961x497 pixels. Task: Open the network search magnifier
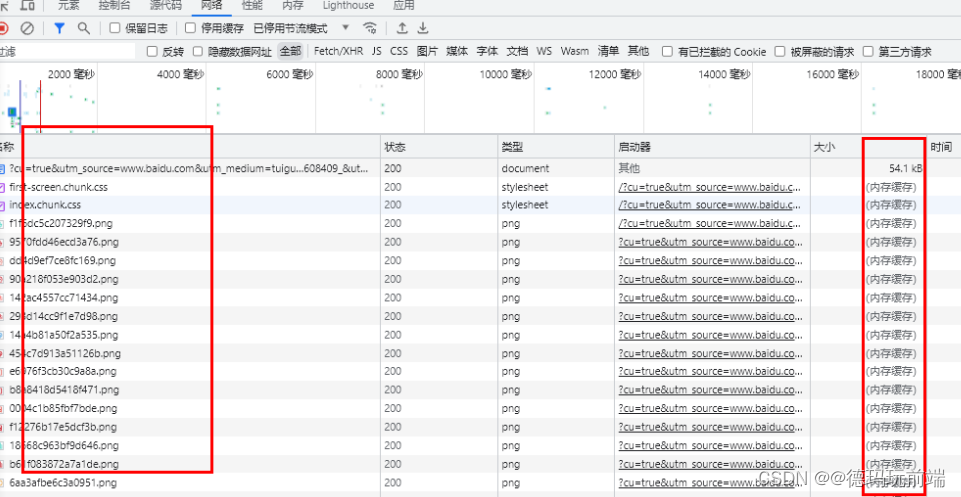click(x=83, y=28)
